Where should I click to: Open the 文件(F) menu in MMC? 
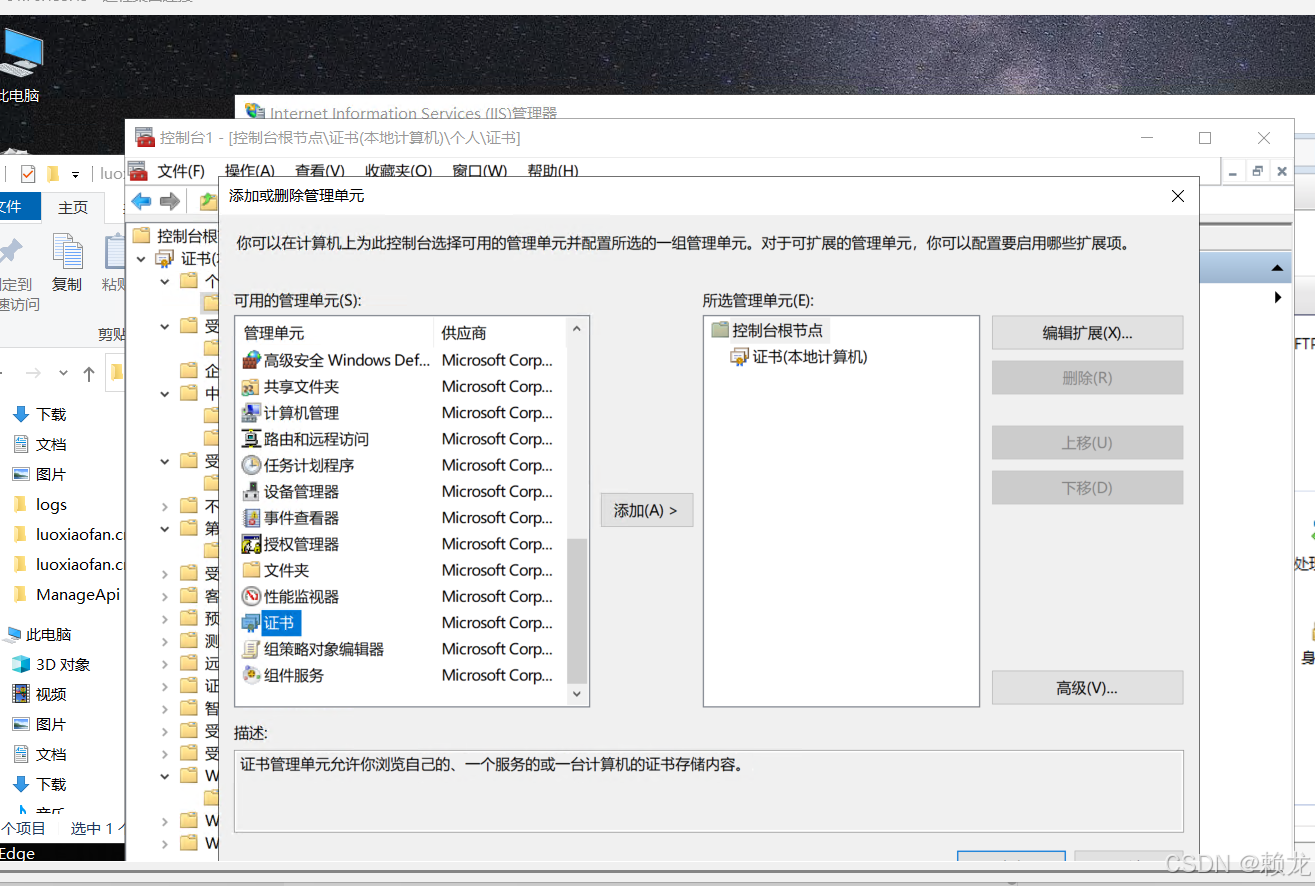pyautogui.click(x=181, y=171)
